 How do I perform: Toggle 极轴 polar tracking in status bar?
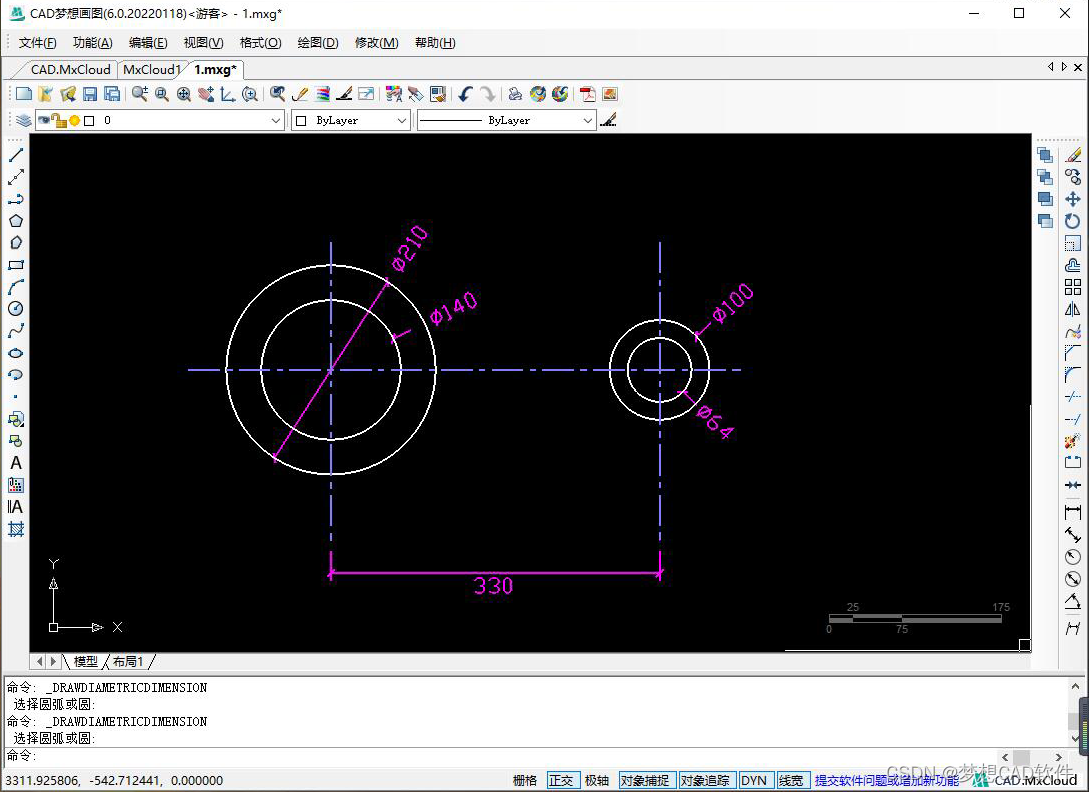(597, 780)
